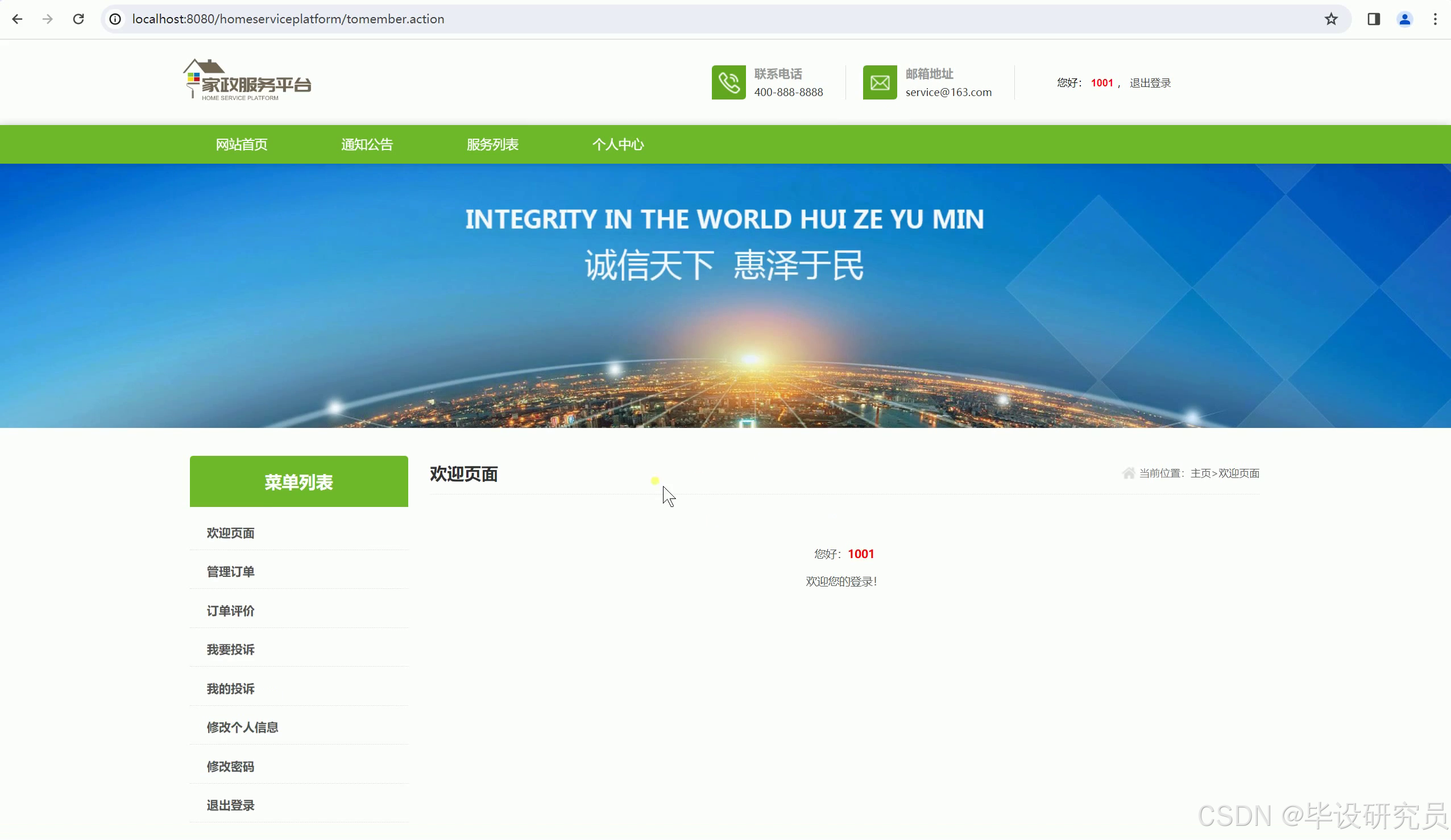Select 管理订单 in the sidebar menu
This screenshot has width=1451, height=840.
[x=230, y=572]
